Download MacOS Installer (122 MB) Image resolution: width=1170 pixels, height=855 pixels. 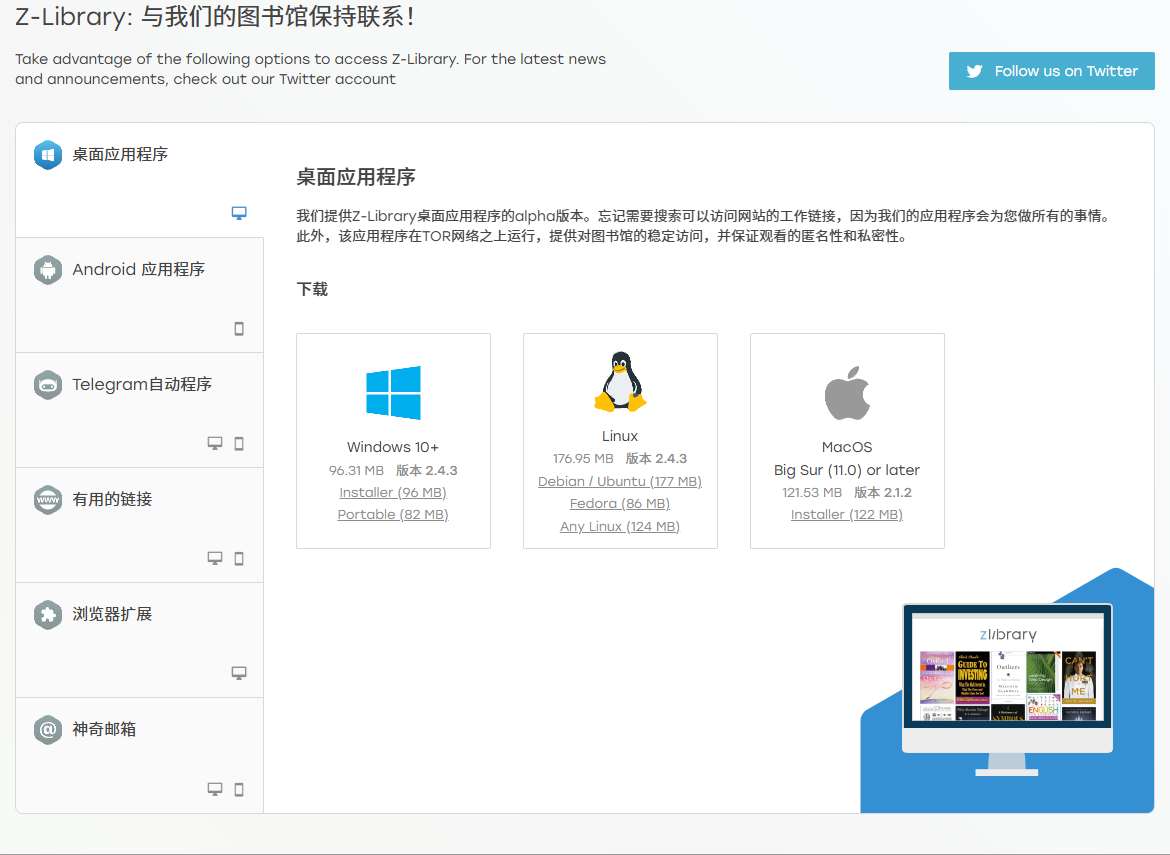(847, 514)
